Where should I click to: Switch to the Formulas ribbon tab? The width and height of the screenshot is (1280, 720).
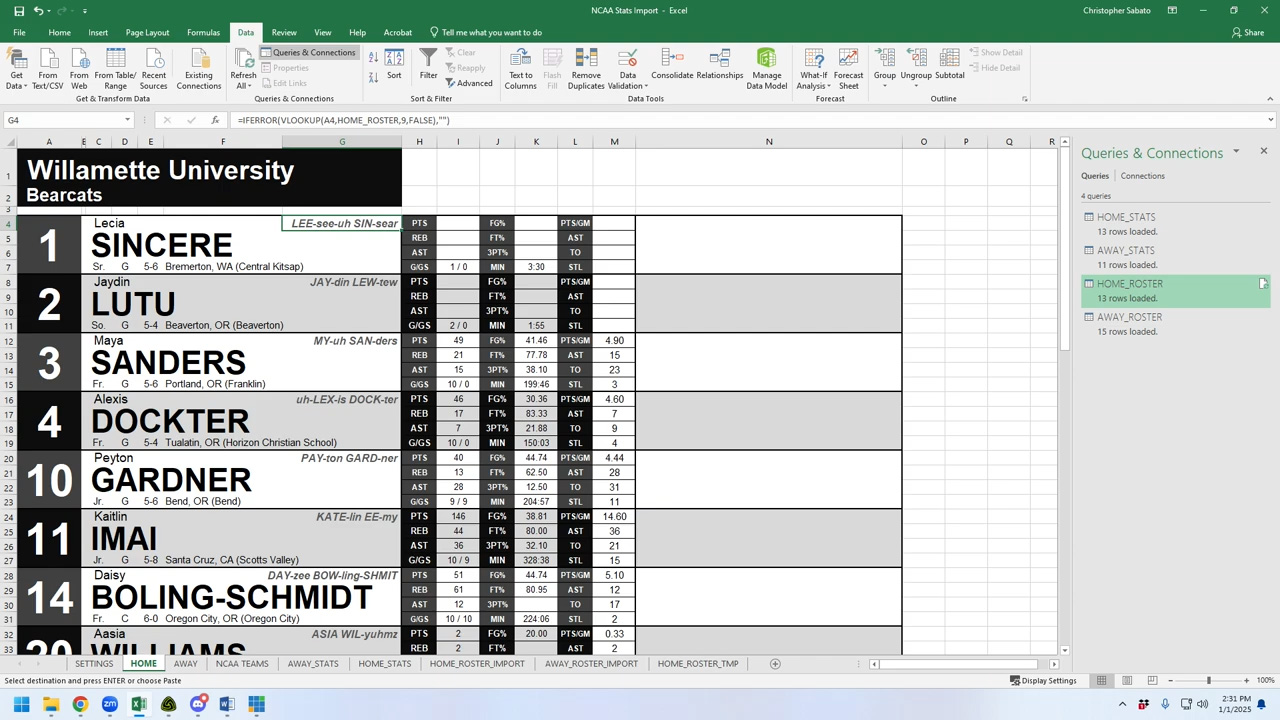203,32
